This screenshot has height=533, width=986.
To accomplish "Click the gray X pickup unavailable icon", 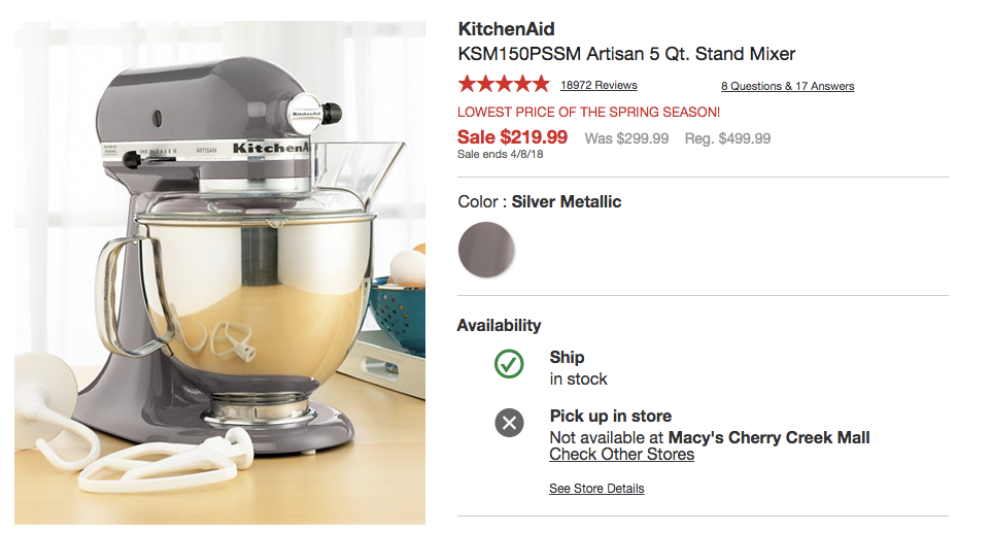I will [x=509, y=423].
